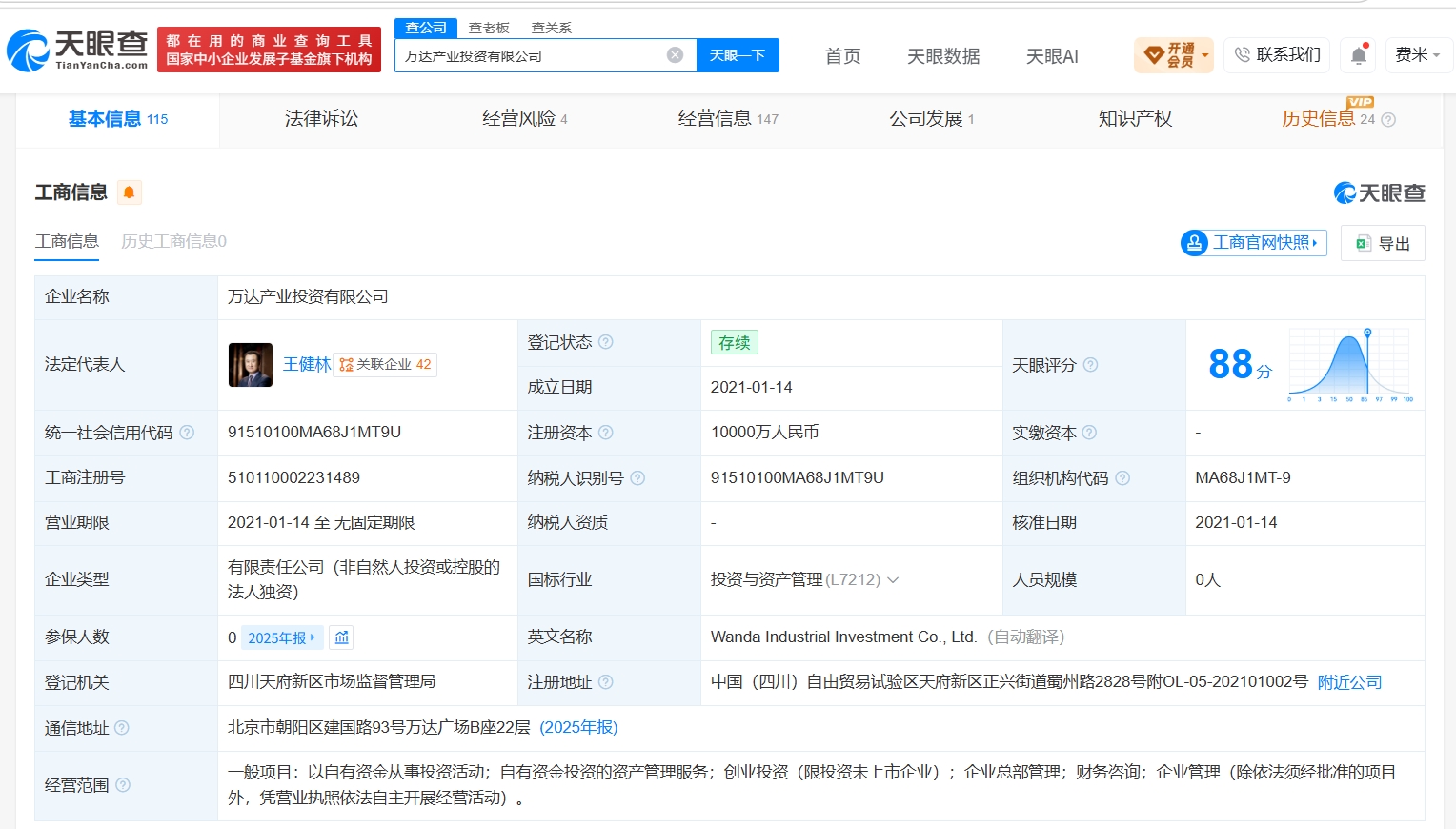The height and width of the screenshot is (829, 1456).
Task: Click the TianYanCha logo
Action: [77, 50]
